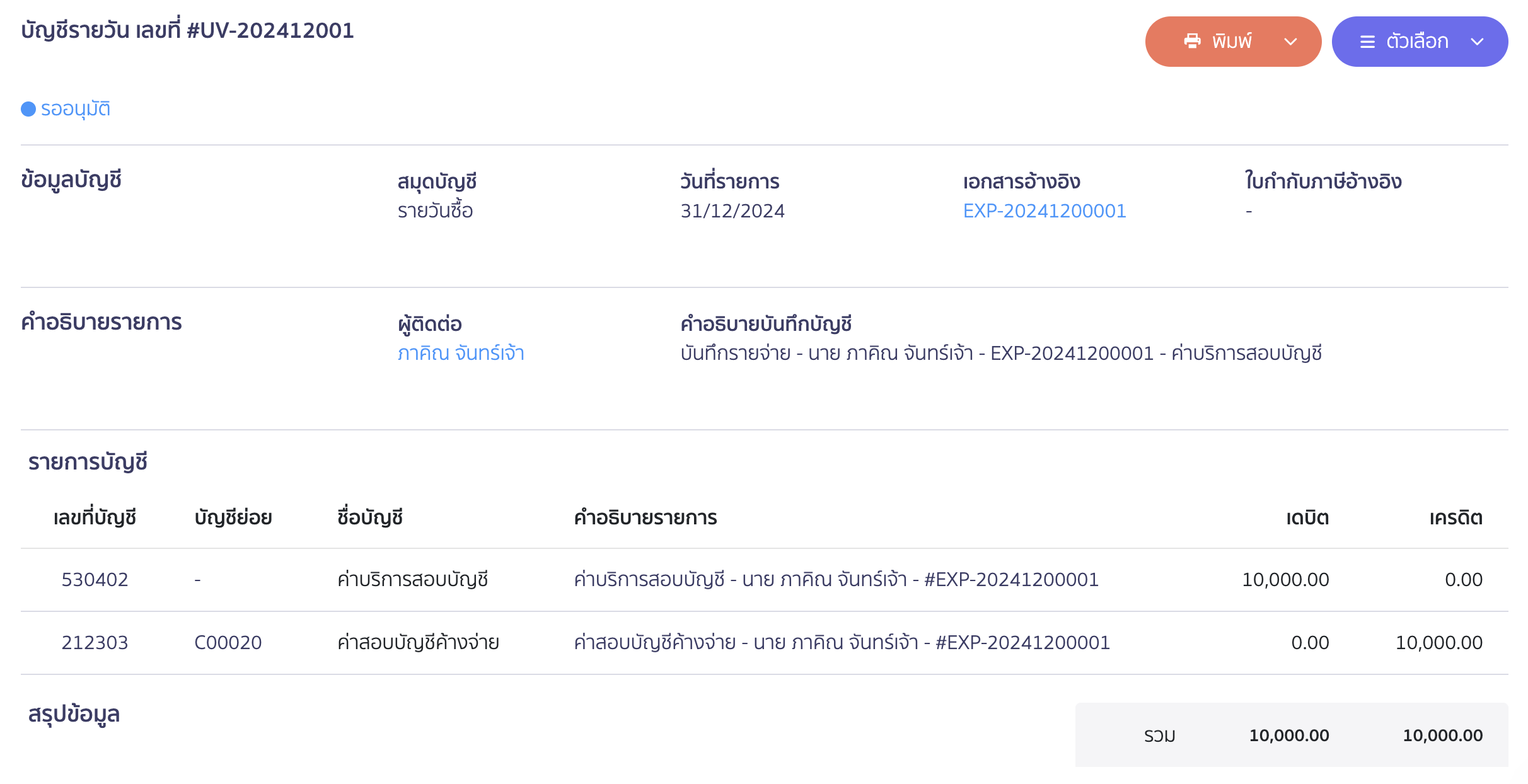Image resolution: width=1528 pixels, height=784 pixels.
Task: Click the blue รออนุมัติ status dot
Action: coord(28,109)
